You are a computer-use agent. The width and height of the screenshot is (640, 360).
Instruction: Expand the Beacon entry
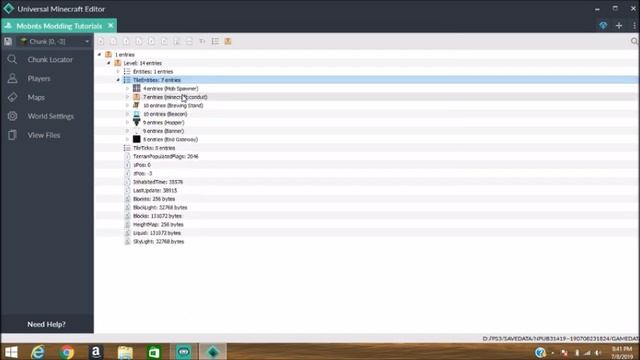click(x=127, y=114)
